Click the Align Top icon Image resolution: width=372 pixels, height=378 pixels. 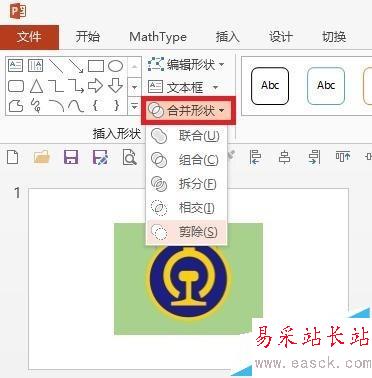pyautogui.click(x=343, y=157)
